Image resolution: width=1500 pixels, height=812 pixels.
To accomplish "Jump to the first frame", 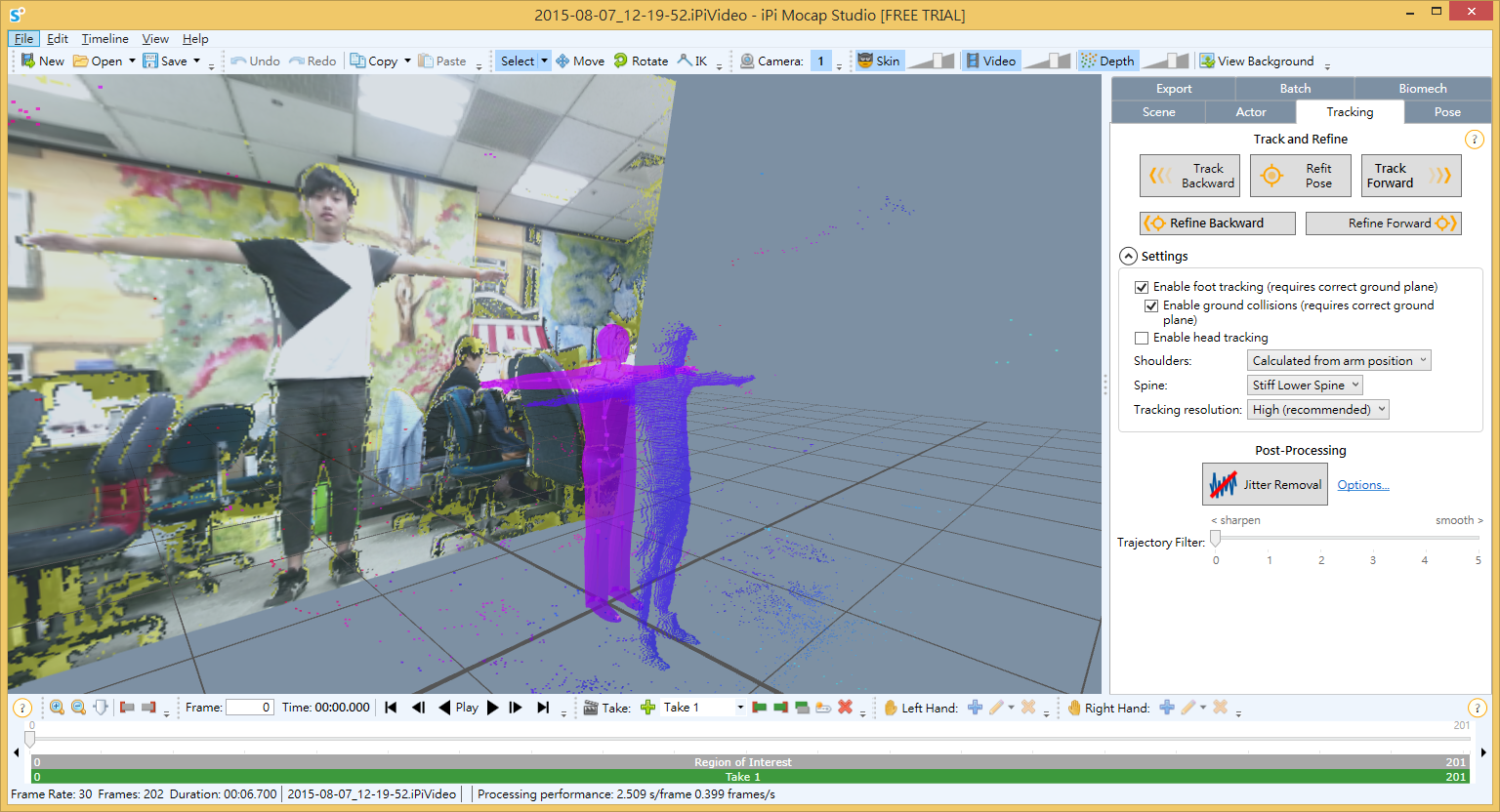I will (x=391, y=708).
